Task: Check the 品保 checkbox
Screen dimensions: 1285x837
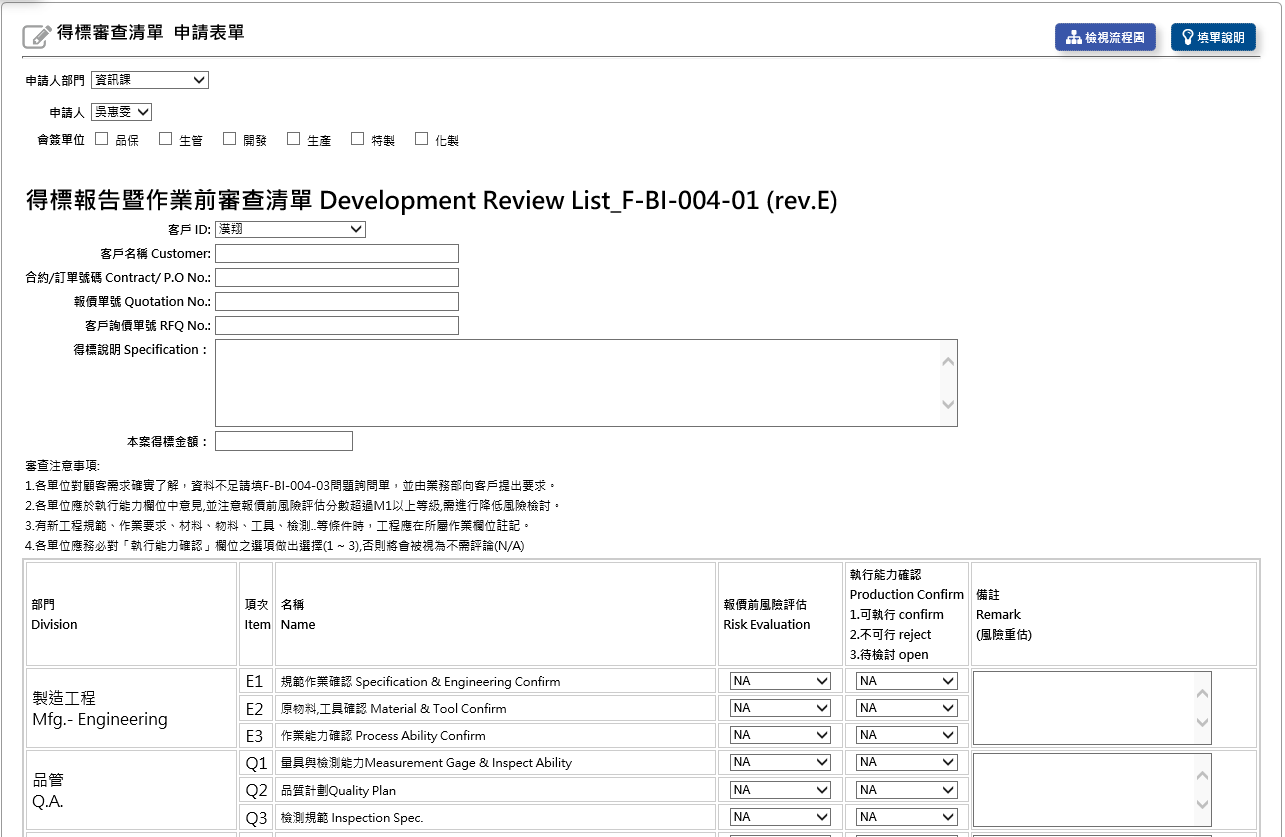Action: 101,139
